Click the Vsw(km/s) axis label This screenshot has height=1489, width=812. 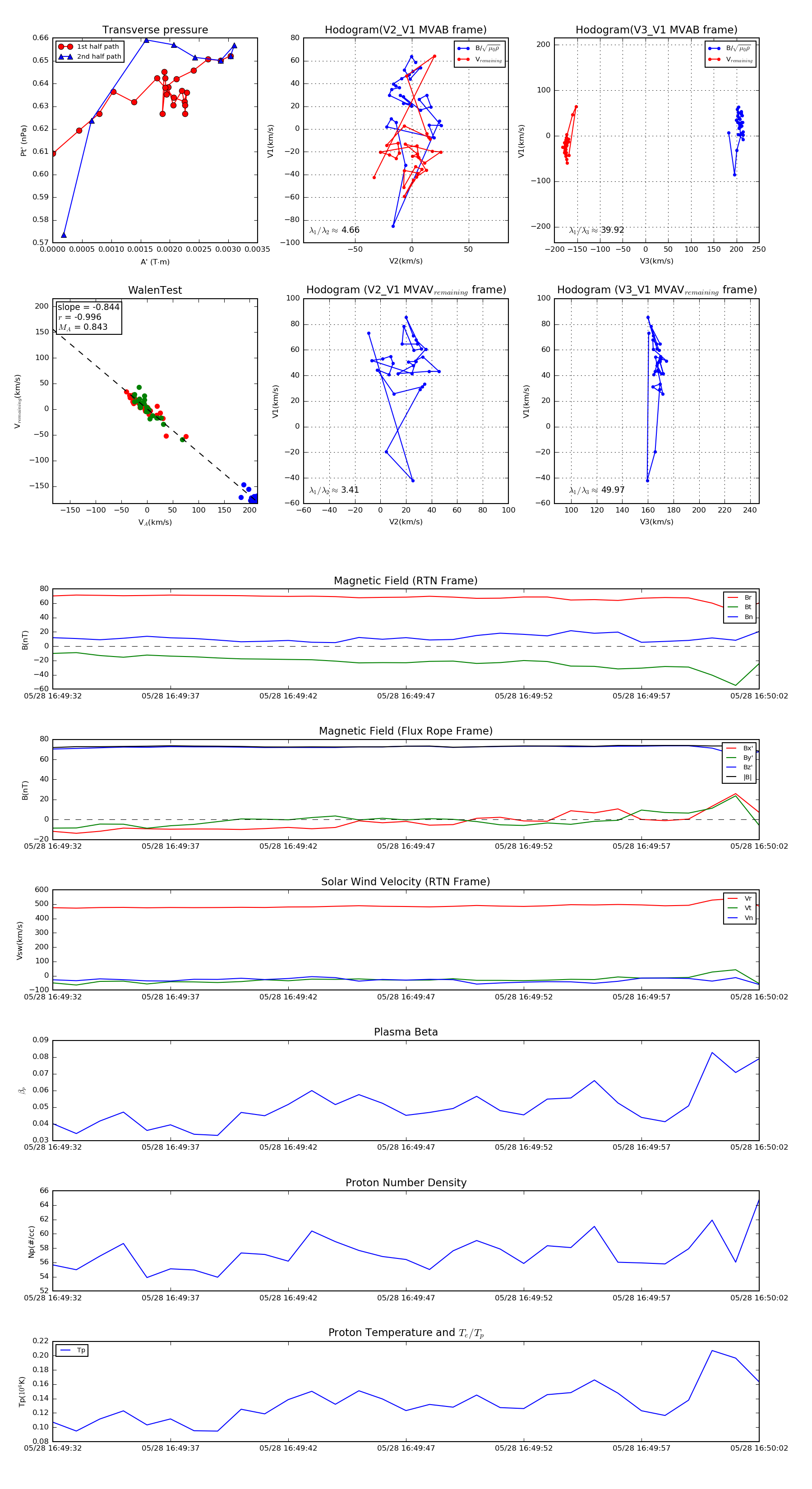coord(20,940)
